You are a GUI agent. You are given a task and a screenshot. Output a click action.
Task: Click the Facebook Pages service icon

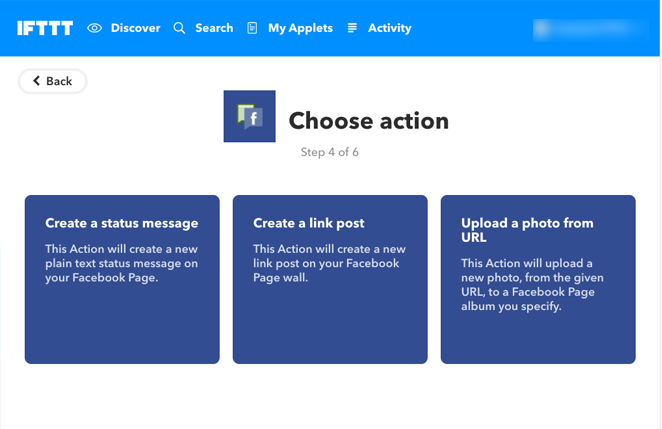[x=250, y=116]
